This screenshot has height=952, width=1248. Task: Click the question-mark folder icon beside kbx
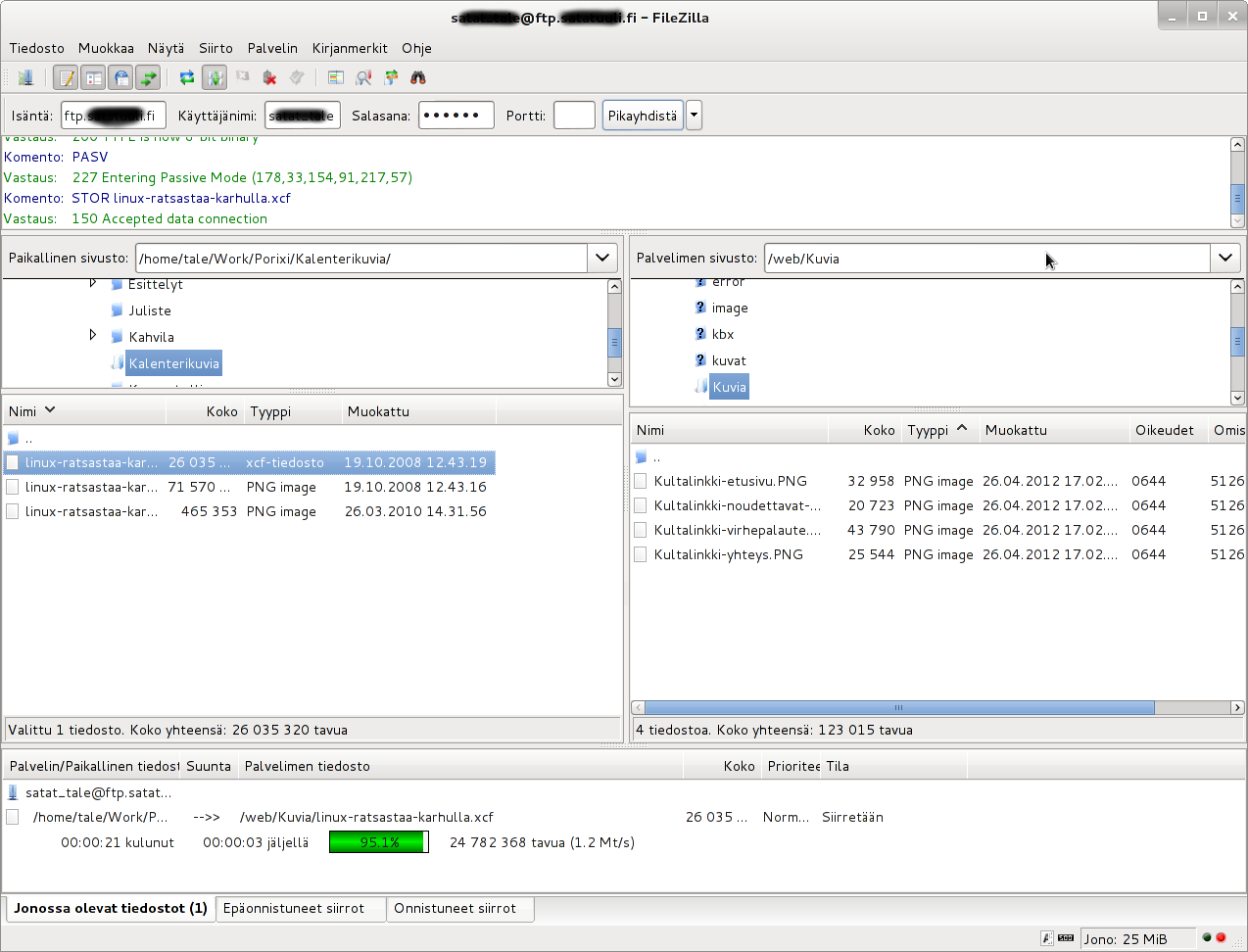tap(700, 334)
